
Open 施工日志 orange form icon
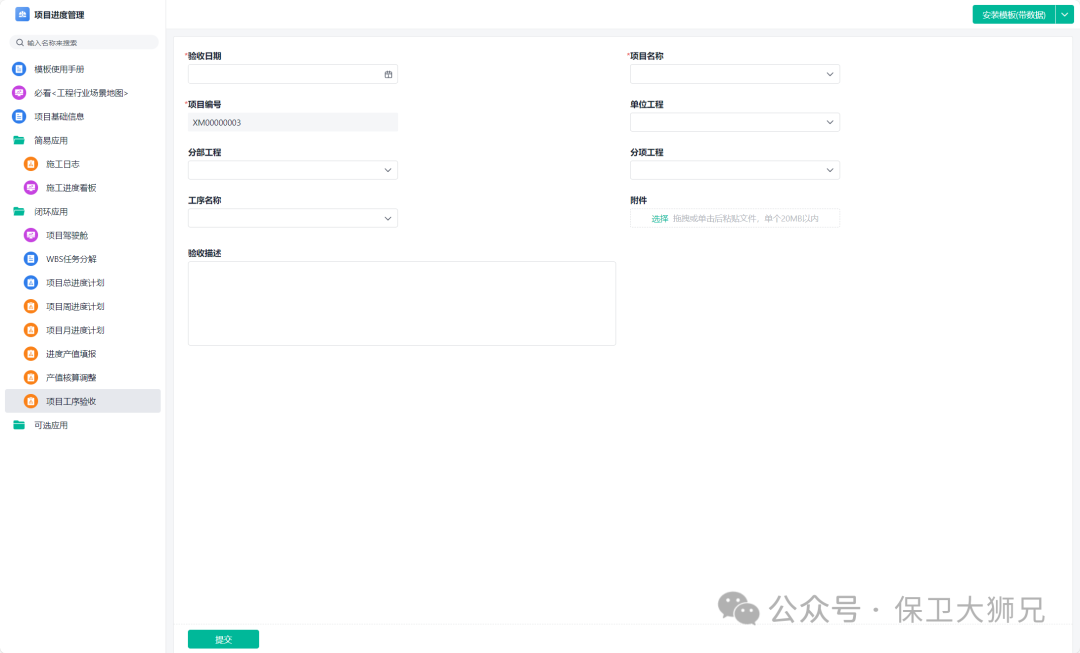click(31, 164)
